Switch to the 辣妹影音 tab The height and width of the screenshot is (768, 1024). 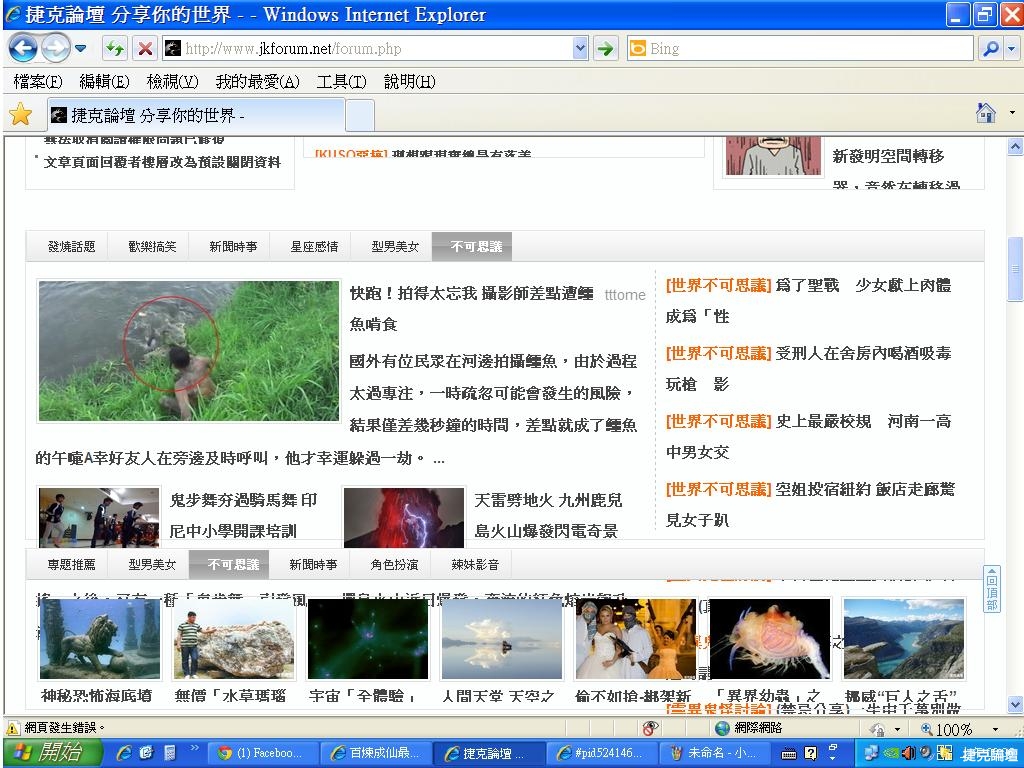[x=474, y=564]
